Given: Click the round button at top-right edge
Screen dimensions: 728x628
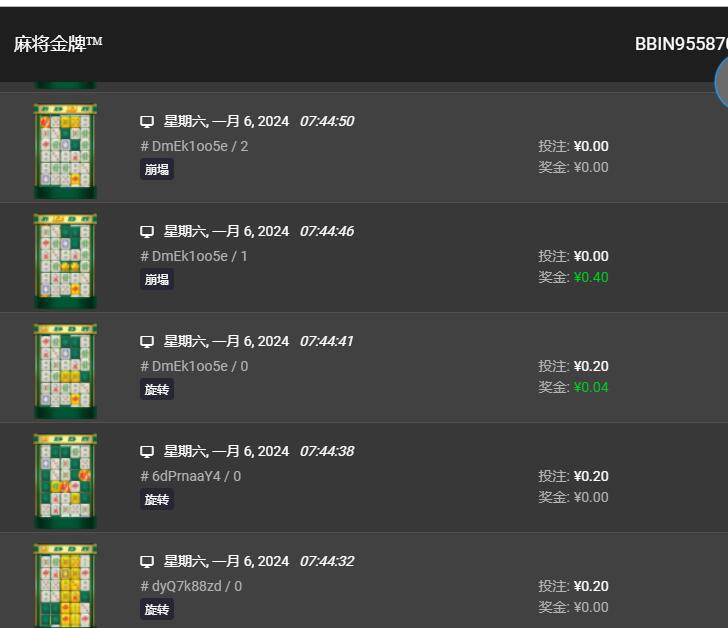Looking at the screenshot, I should [x=722, y=82].
